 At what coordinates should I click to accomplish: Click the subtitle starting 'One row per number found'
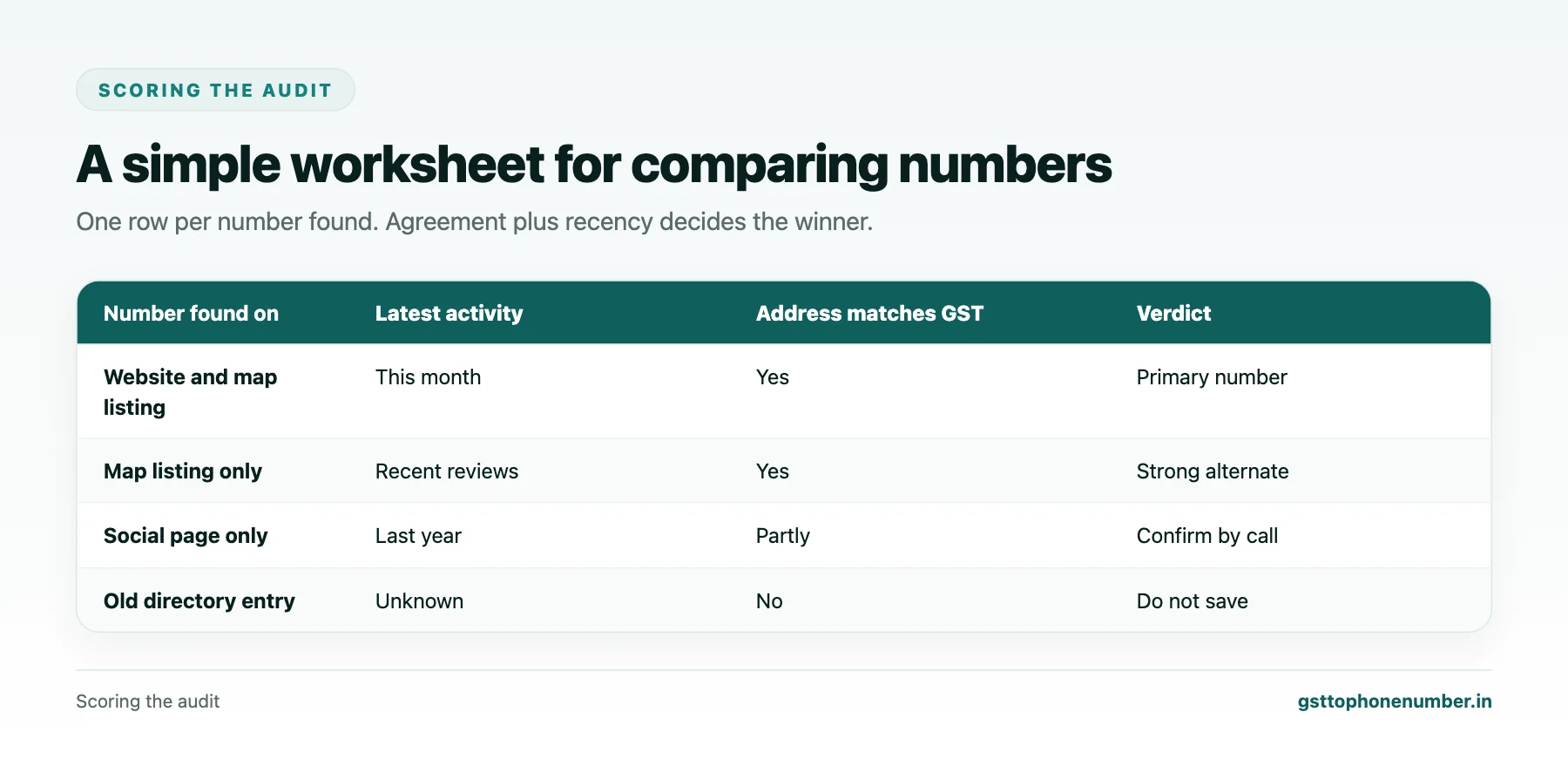point(475,222)
